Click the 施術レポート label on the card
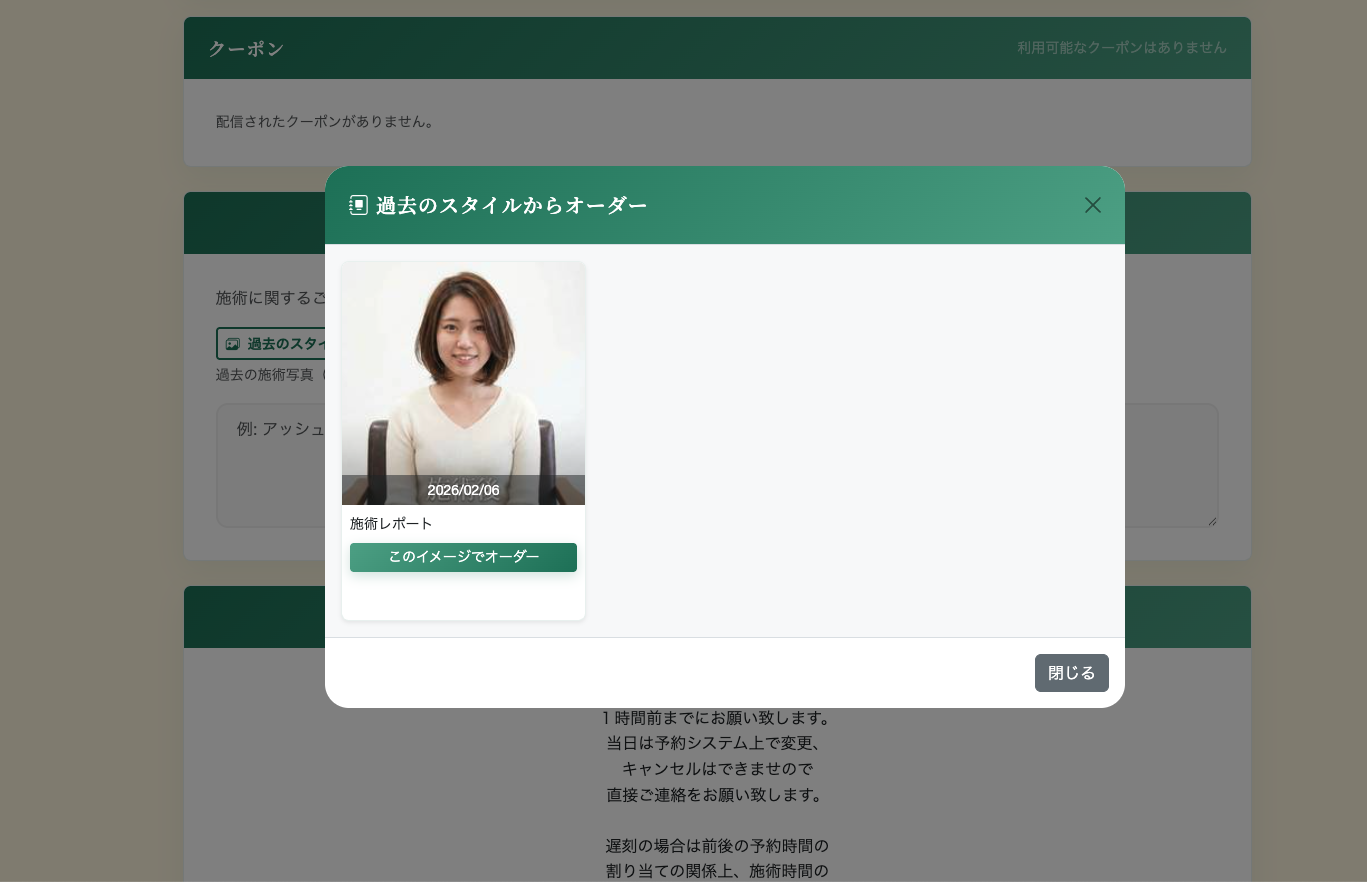Screen dimensions: 1367x882 (391, 524)
